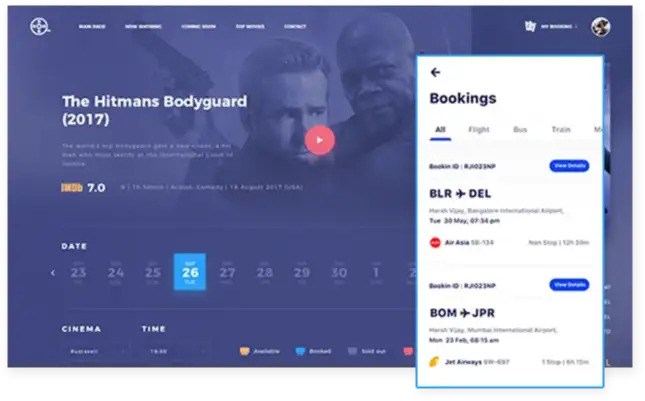Click the Sold out legend label
The width and height of the screenshot is (645, 401).
click(x=374, y=351)
